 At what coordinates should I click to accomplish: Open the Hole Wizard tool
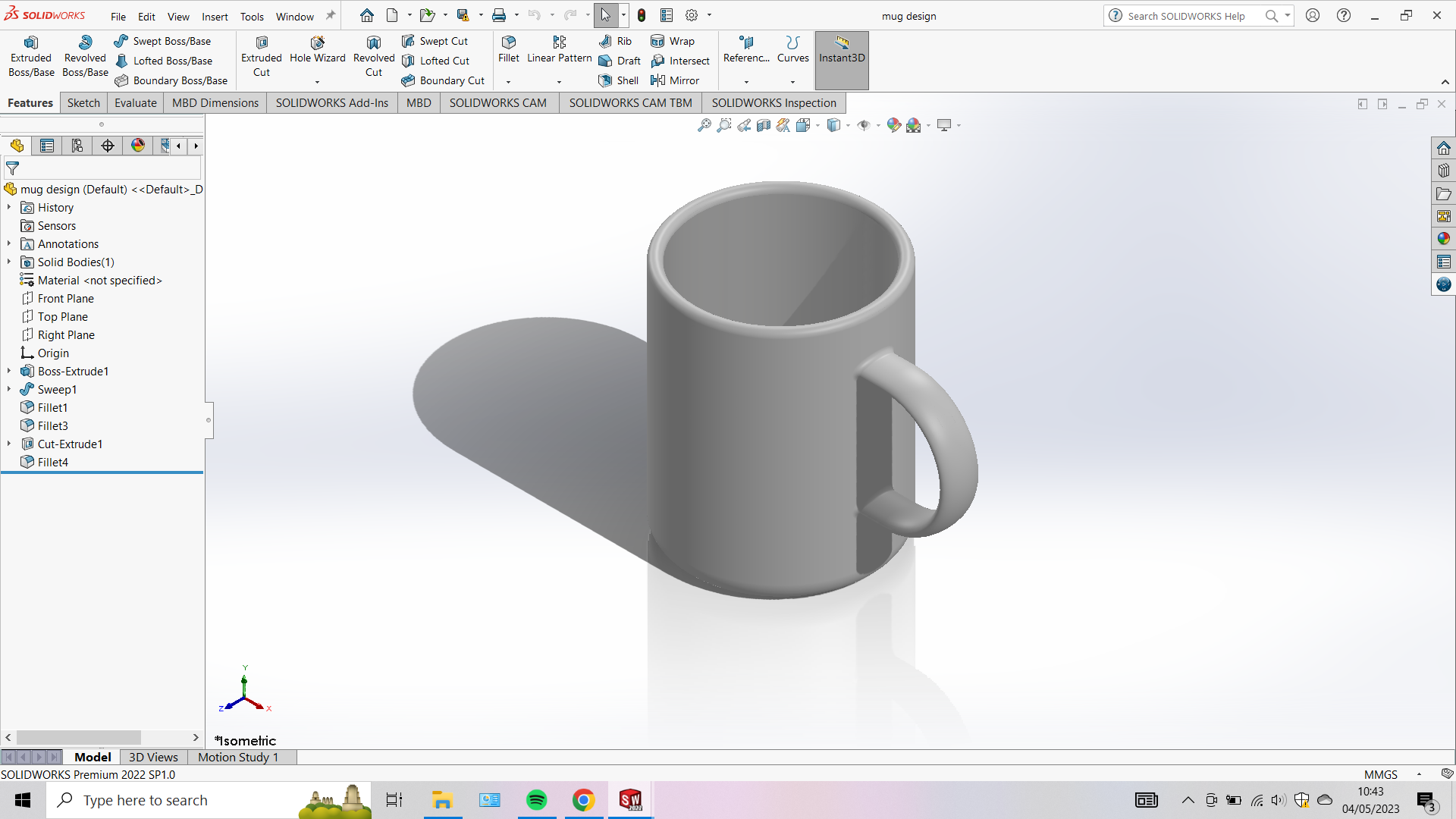[x=317, y=50]
